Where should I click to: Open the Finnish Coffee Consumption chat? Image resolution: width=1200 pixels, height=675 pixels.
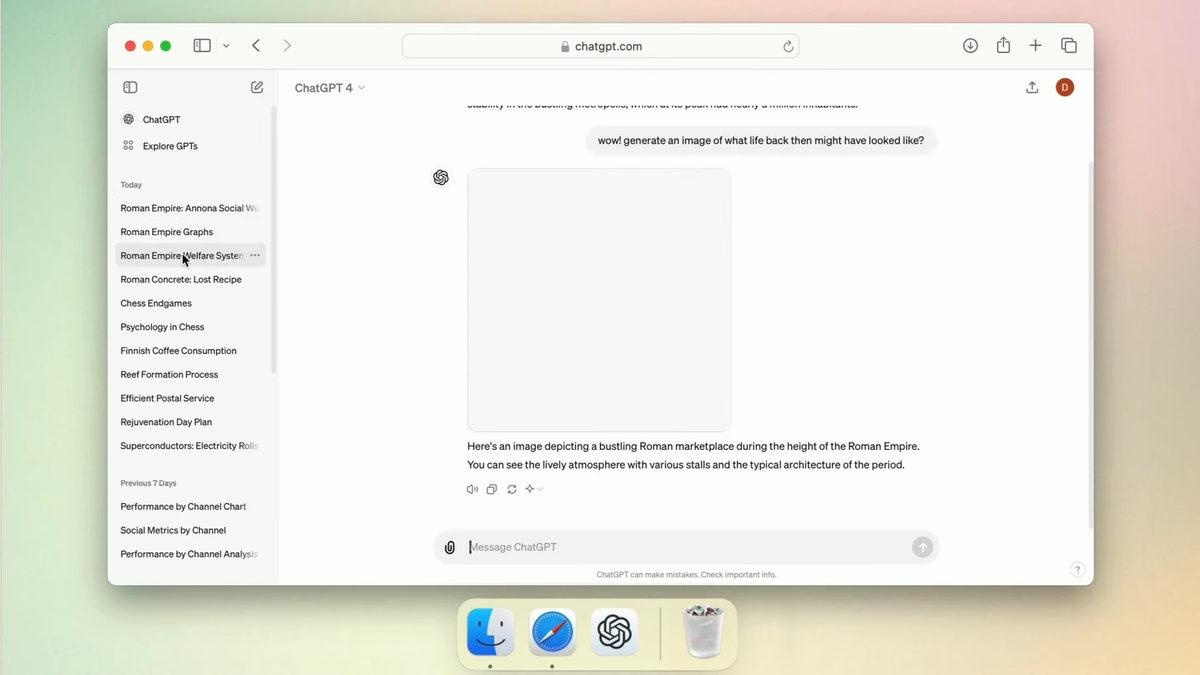178,351
